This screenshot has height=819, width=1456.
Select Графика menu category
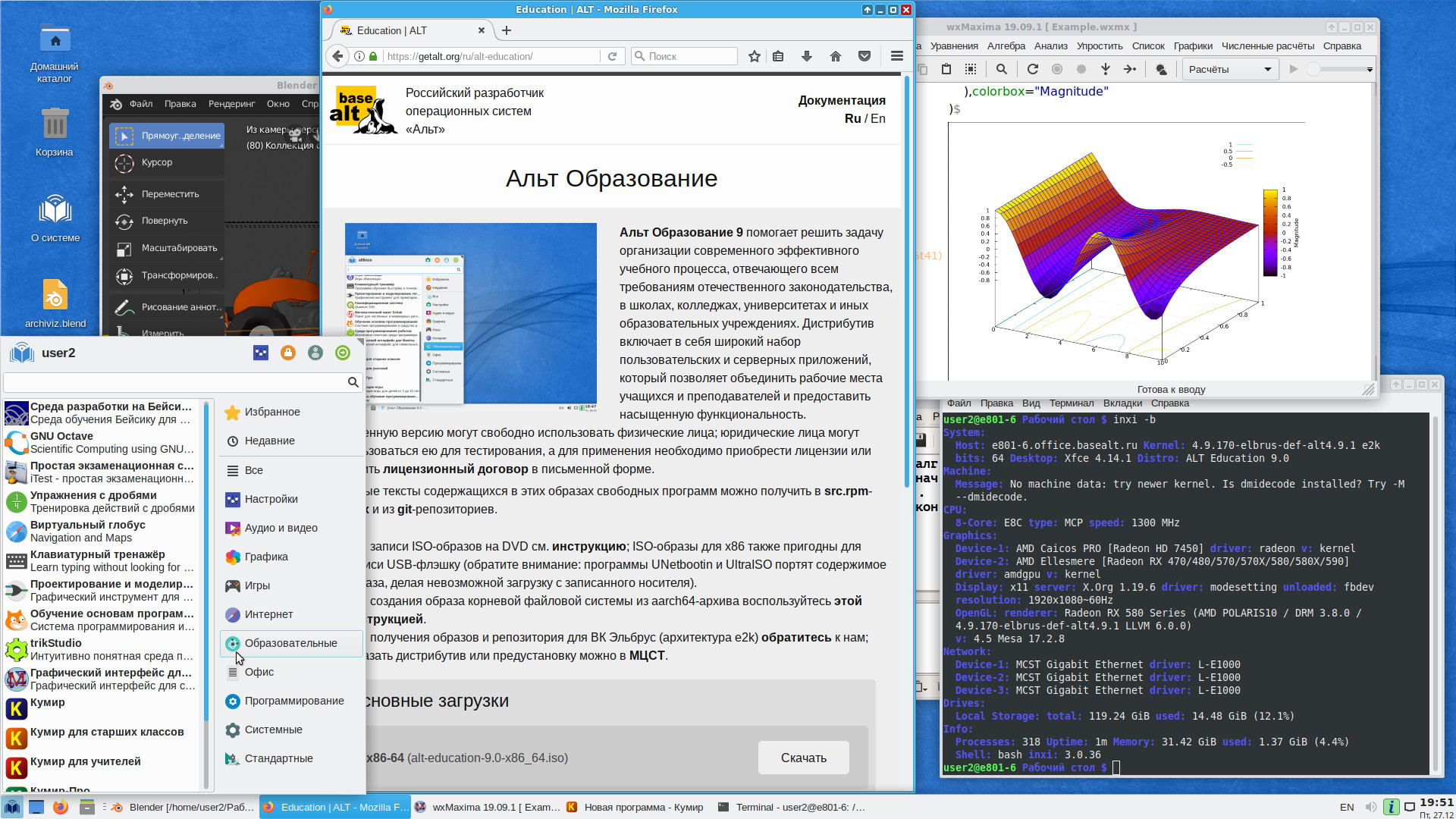(291, 557)
